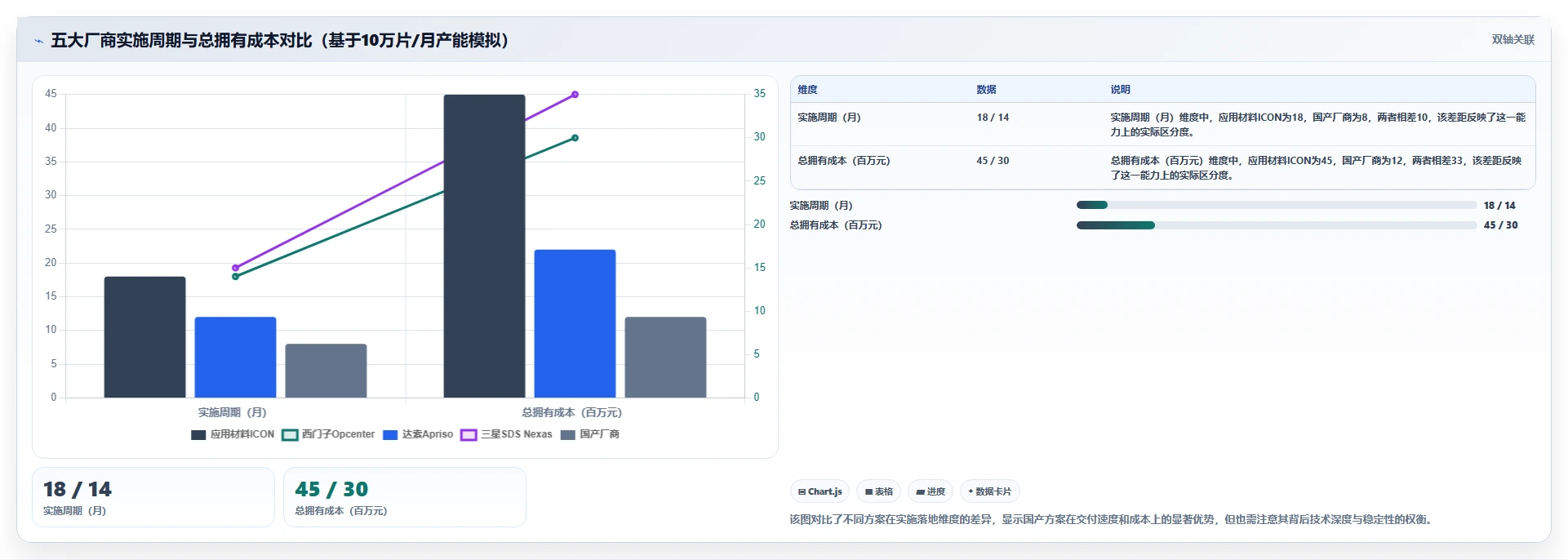Click the card title 五大厂商实施周期与总拥有成本对比

tap(279, 40)
